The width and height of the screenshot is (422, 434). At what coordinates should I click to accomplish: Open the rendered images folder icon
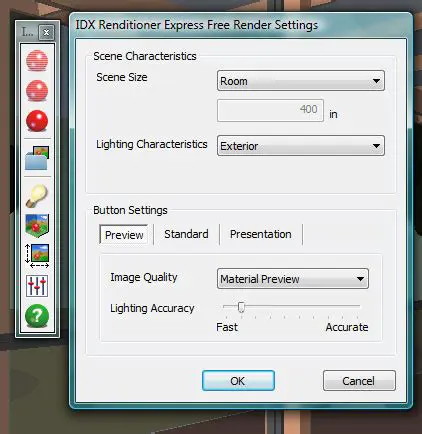pyautogui.click(x=37, y=158)
